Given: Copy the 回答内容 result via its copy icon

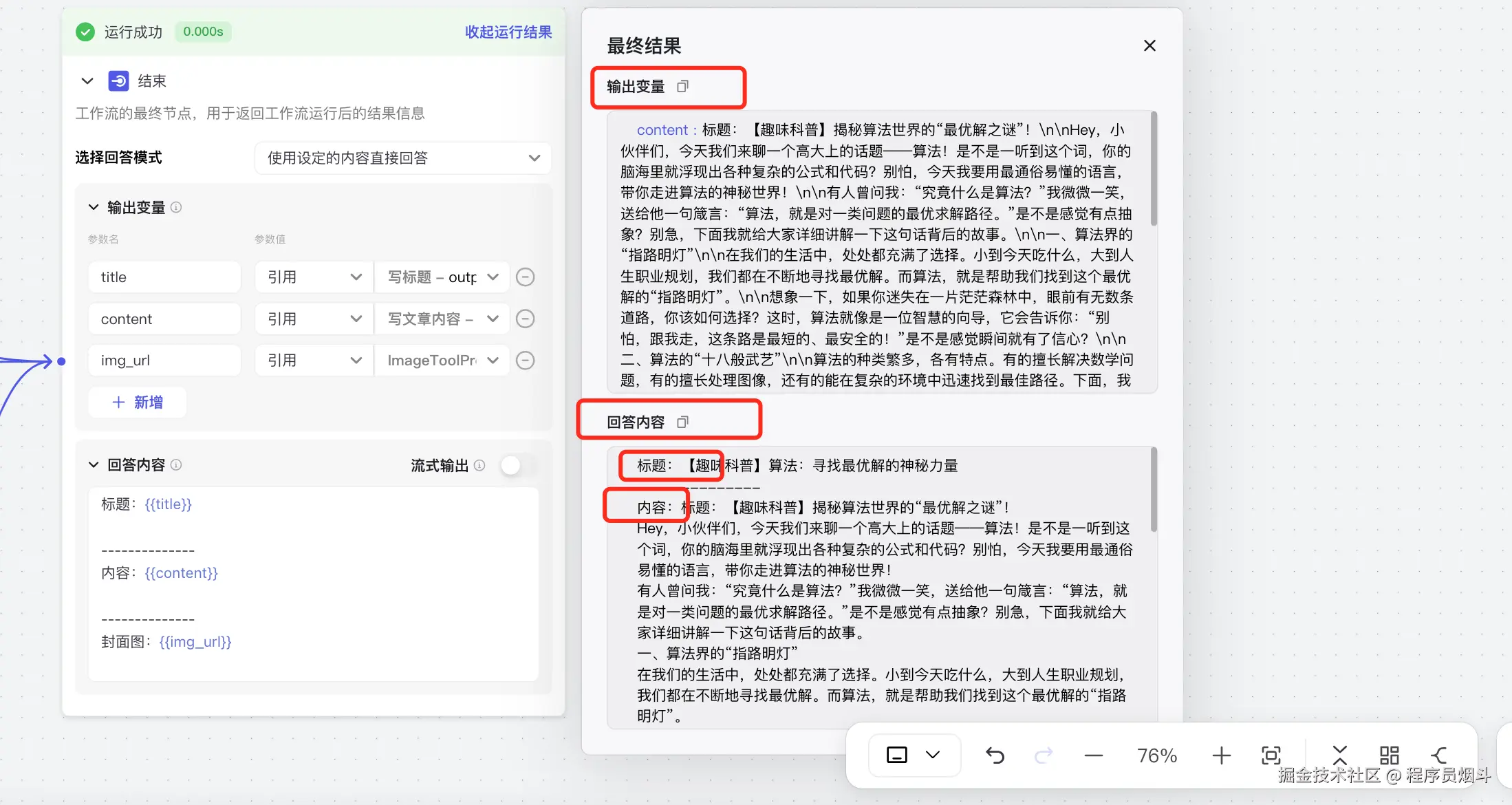Looking at the screenshot, I should [x=682, y=422].
